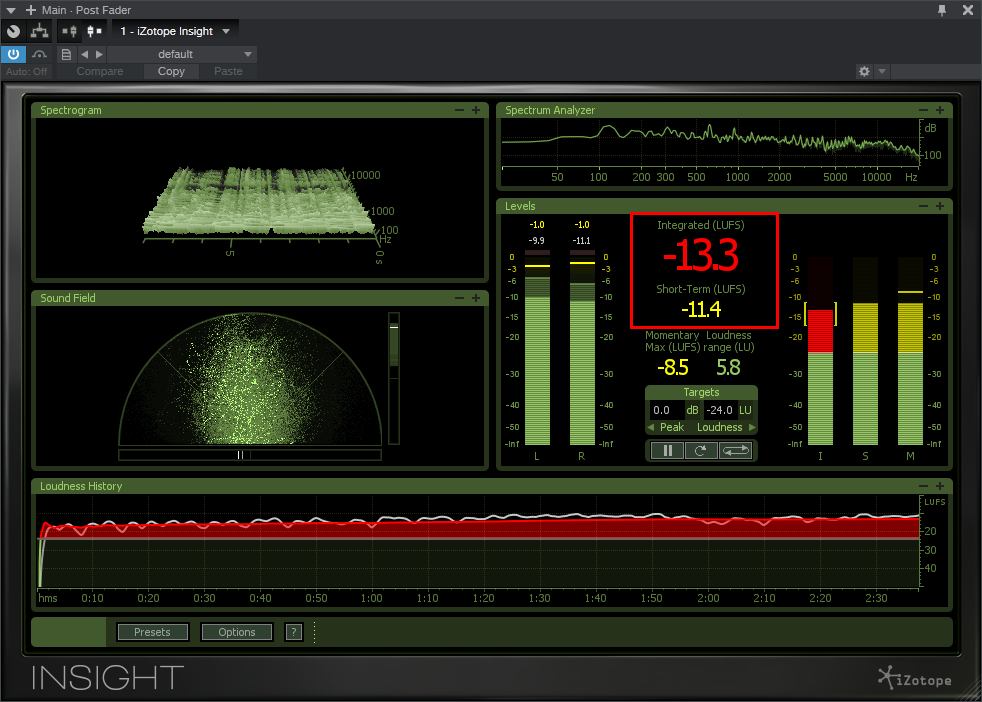982x702 pixels.
Task: Open the Presets button
Action: pyautogui.click(x=152, y=632)
